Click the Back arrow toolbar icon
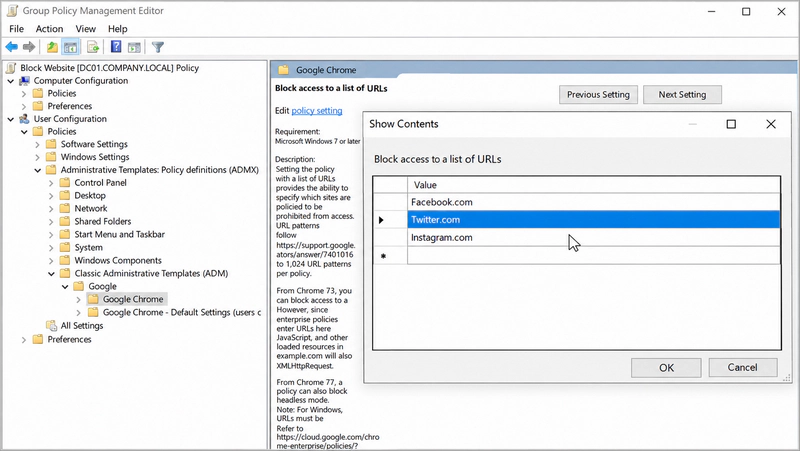800x451 pixels. [x=11, y=47]
